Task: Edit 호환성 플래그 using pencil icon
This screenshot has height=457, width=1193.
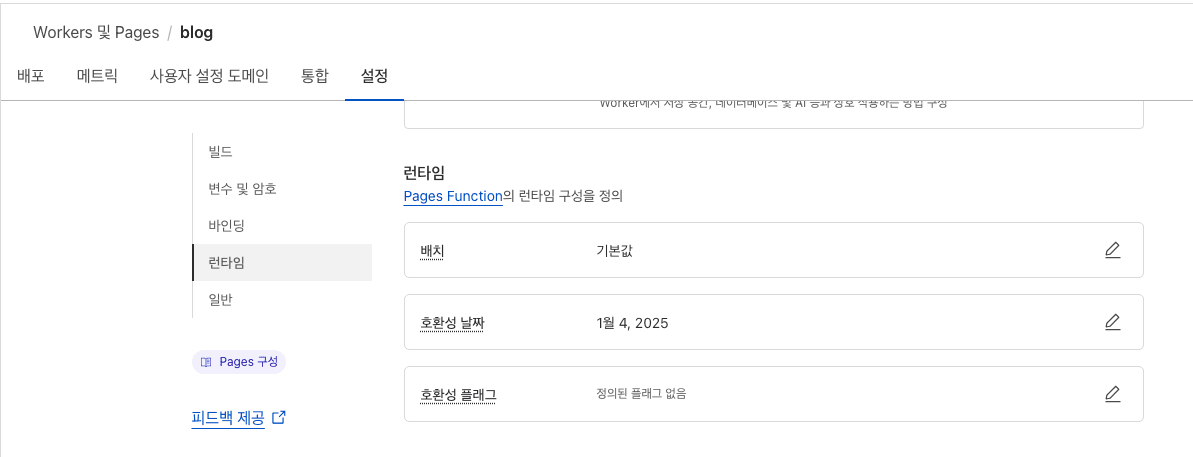Action: 1112,394
